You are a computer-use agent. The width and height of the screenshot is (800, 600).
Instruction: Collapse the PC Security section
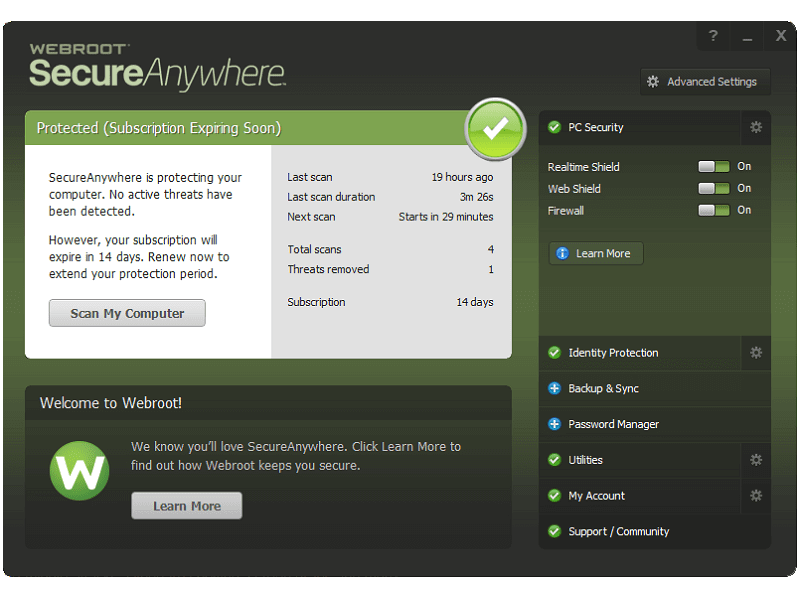640,128
